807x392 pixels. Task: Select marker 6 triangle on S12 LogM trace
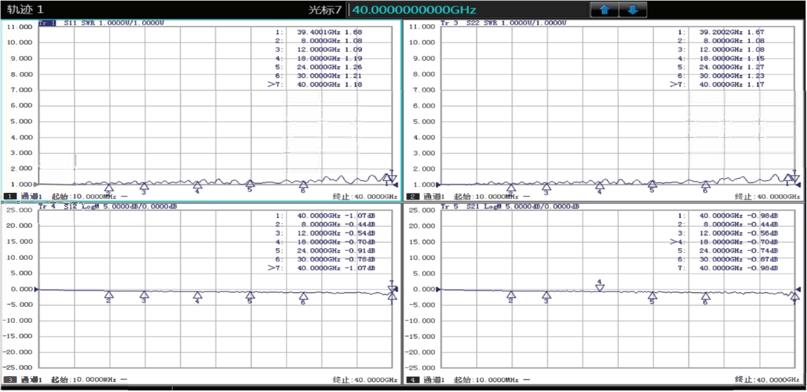coord(303,297)
